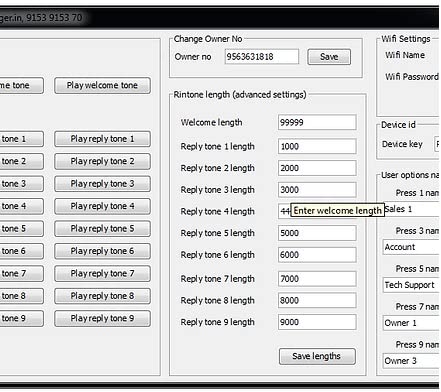The height and width of the screenshot is (392, 441).
Task: Select Reply tone 6 length field
Action: coord(317,255)
